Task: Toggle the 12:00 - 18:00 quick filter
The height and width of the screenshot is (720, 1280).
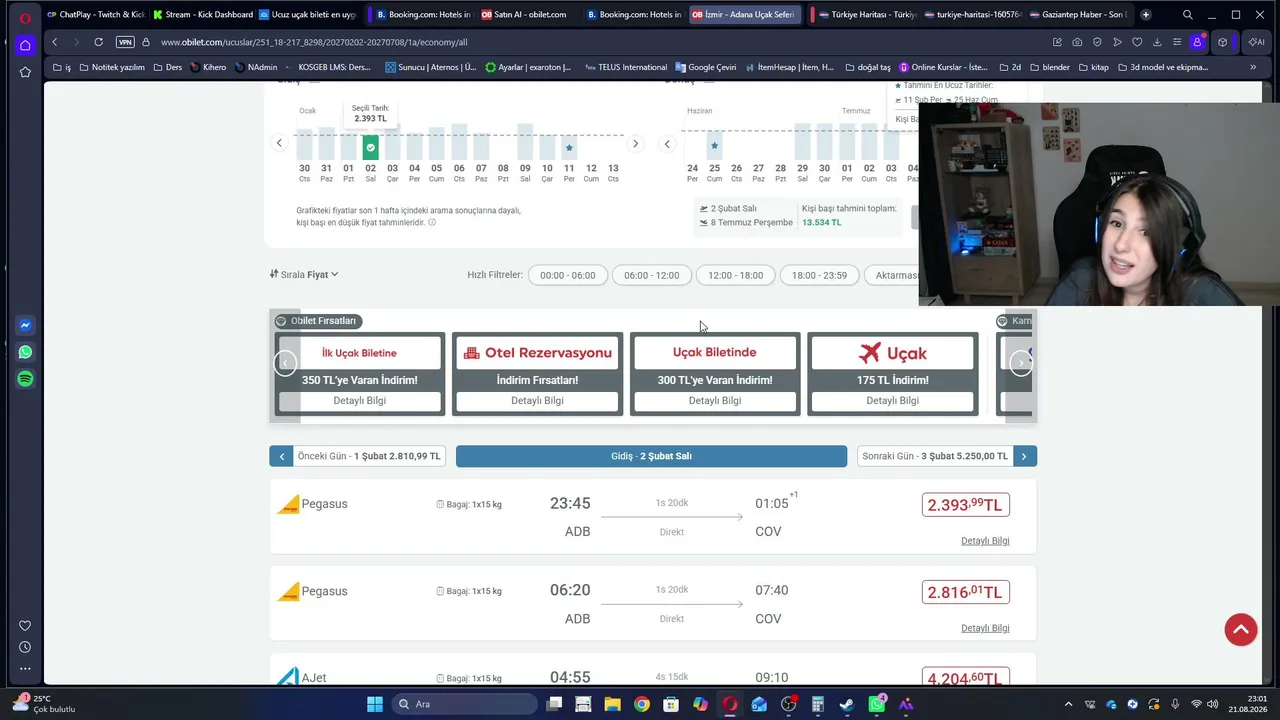Action: tap(736, 275)
